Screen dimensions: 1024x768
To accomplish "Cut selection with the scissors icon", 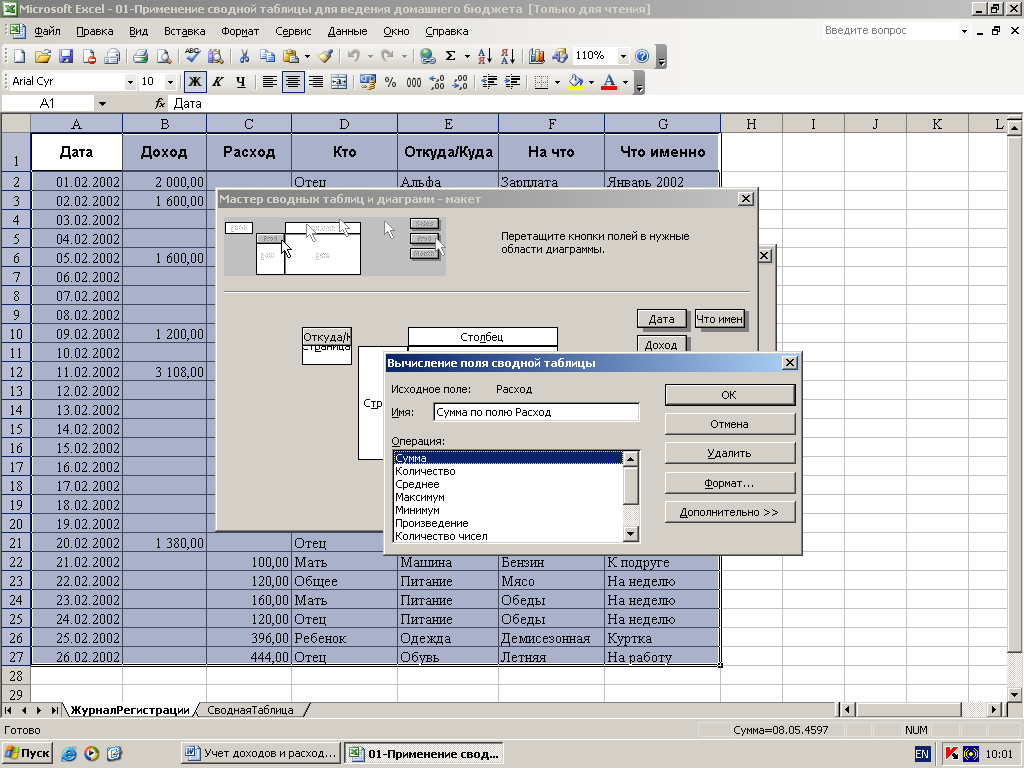I will pos(244,56).
